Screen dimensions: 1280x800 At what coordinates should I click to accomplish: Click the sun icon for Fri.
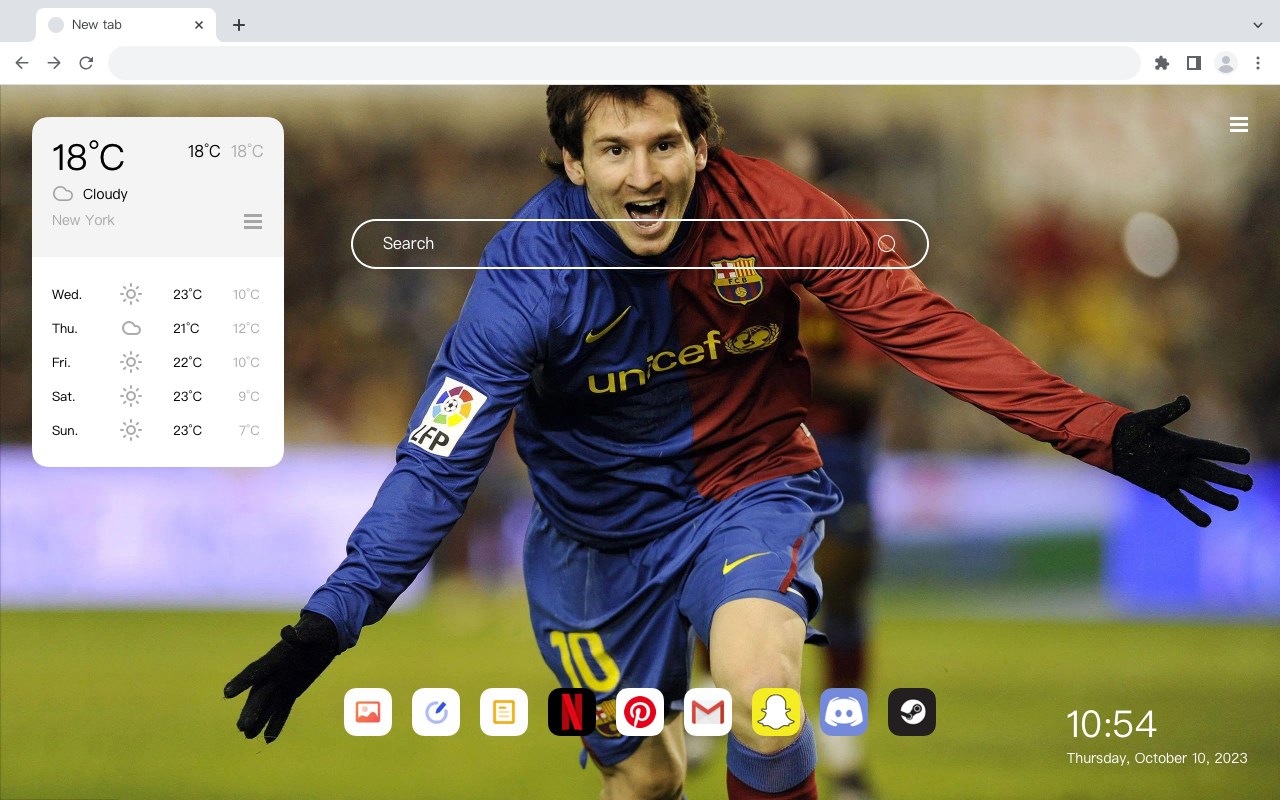click(131, 362)
